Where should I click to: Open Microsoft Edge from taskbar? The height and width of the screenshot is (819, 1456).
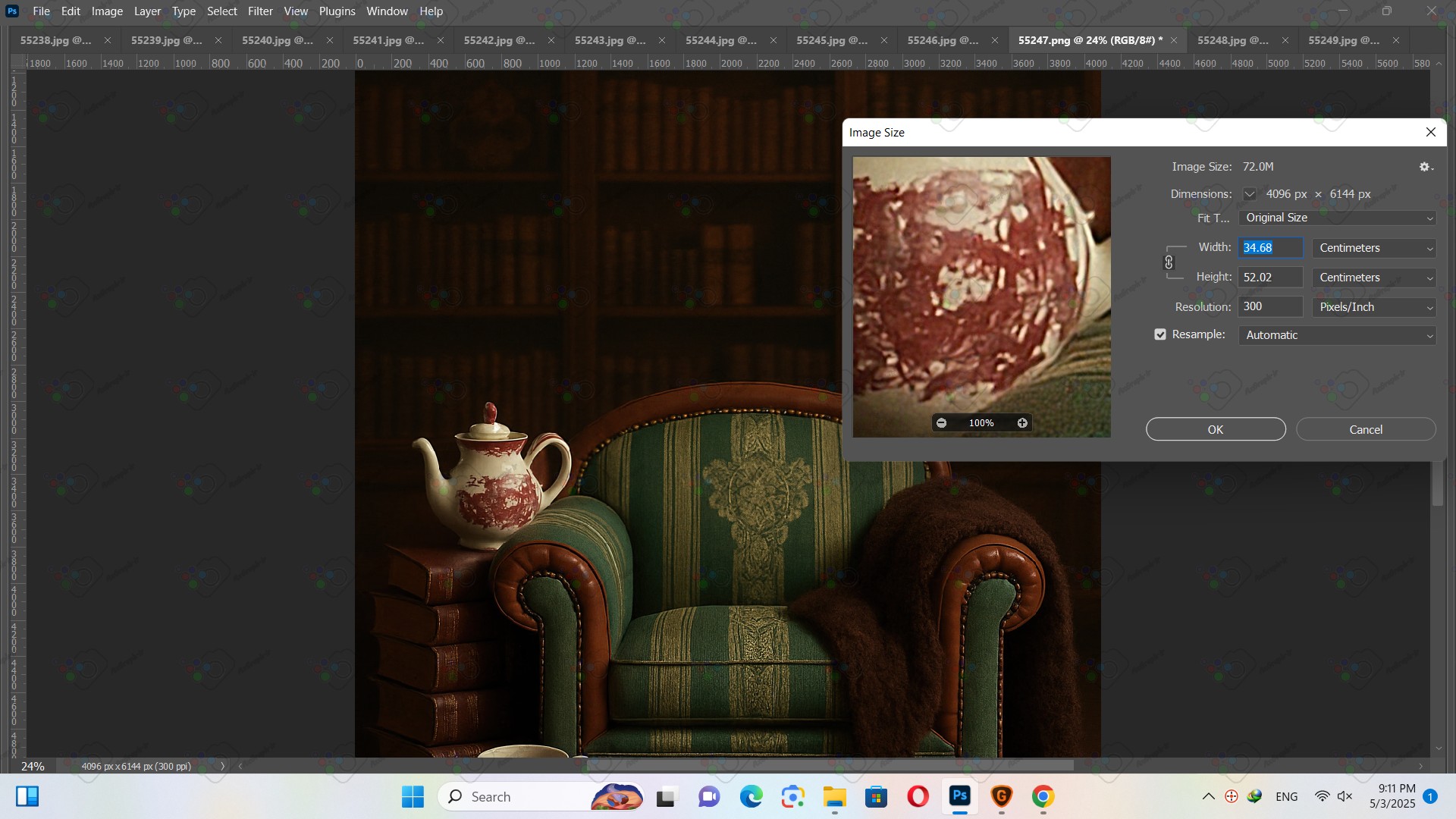pyautogui.click(x=751, y=797)
